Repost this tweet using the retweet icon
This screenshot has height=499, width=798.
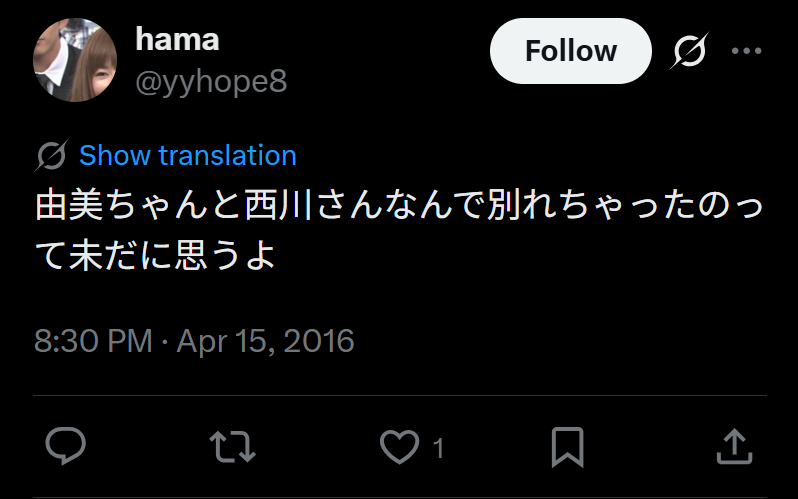pos(234,446)
